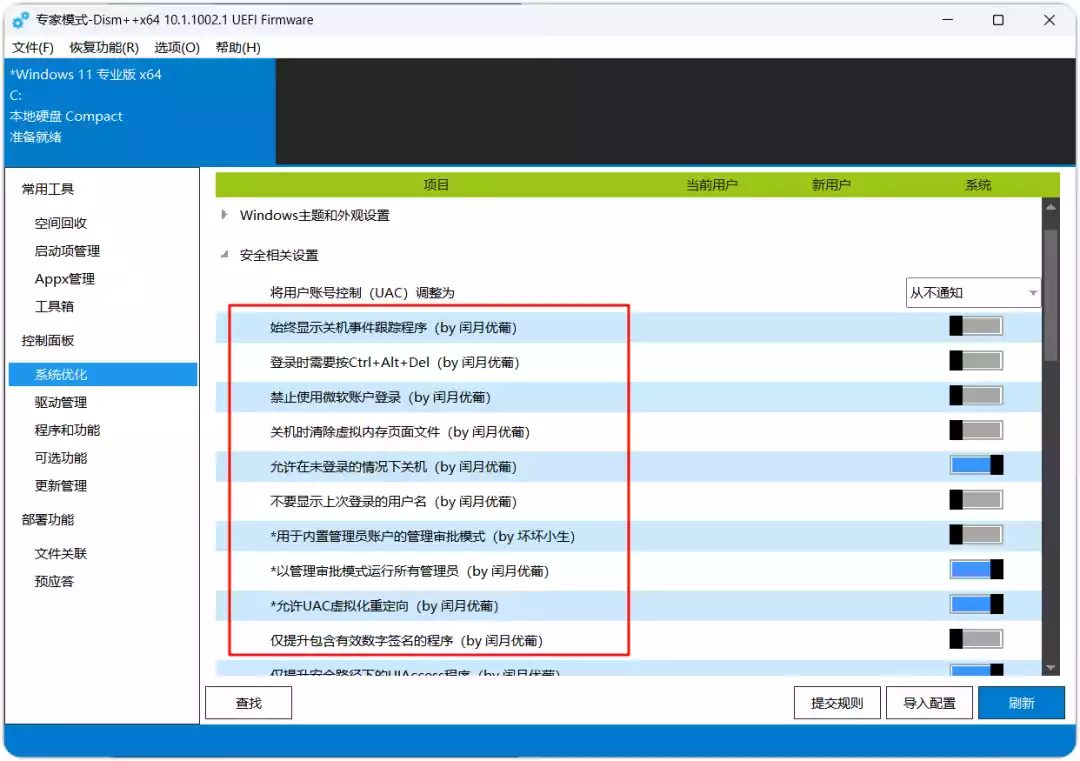Image resolution: width=1080 pixels, height=761 pixels.
Task: Open the UAC 从不通知 dropdown
Action: click(973, 293)
